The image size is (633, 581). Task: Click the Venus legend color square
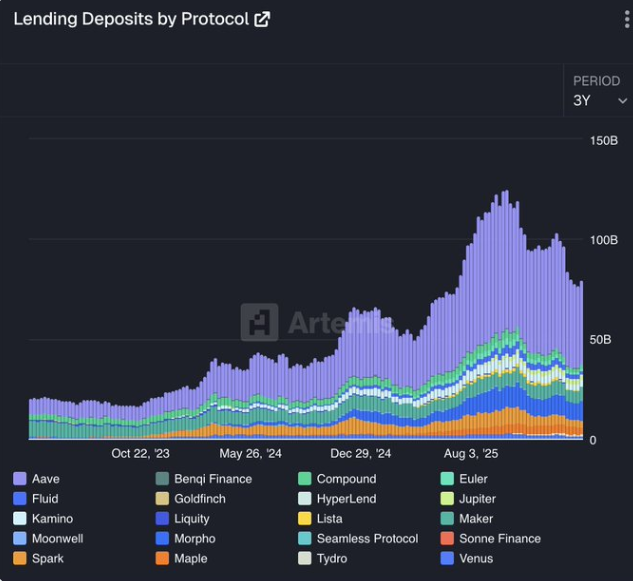[449, 559]
